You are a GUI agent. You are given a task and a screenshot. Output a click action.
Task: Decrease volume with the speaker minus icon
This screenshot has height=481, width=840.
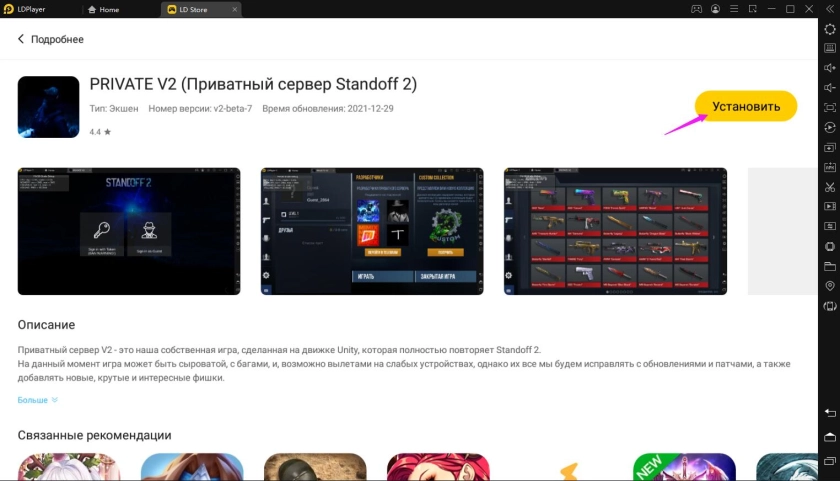pyautogui.click(x=829, y=88)
